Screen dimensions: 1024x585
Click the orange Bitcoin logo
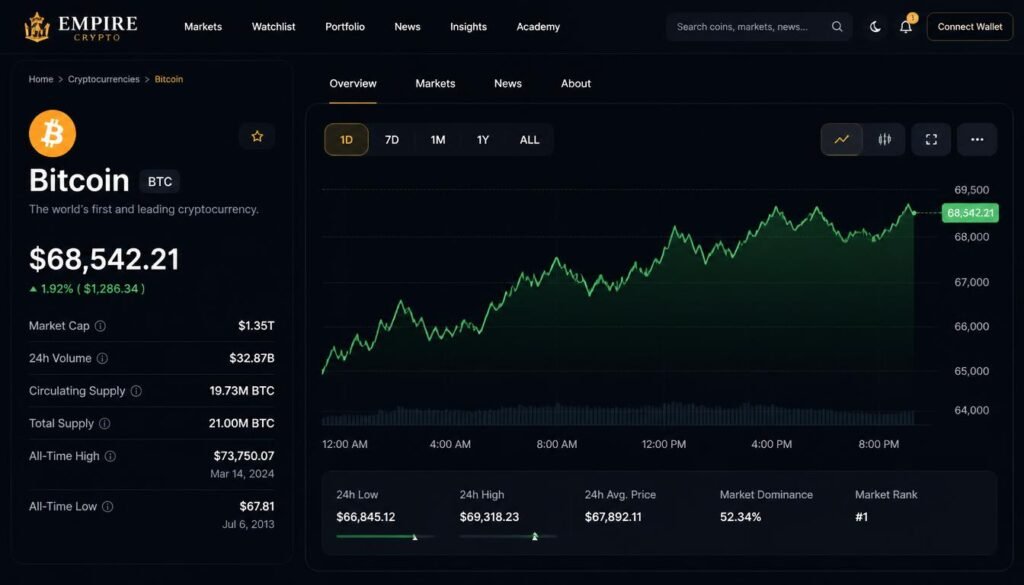[x=52, y=134]
